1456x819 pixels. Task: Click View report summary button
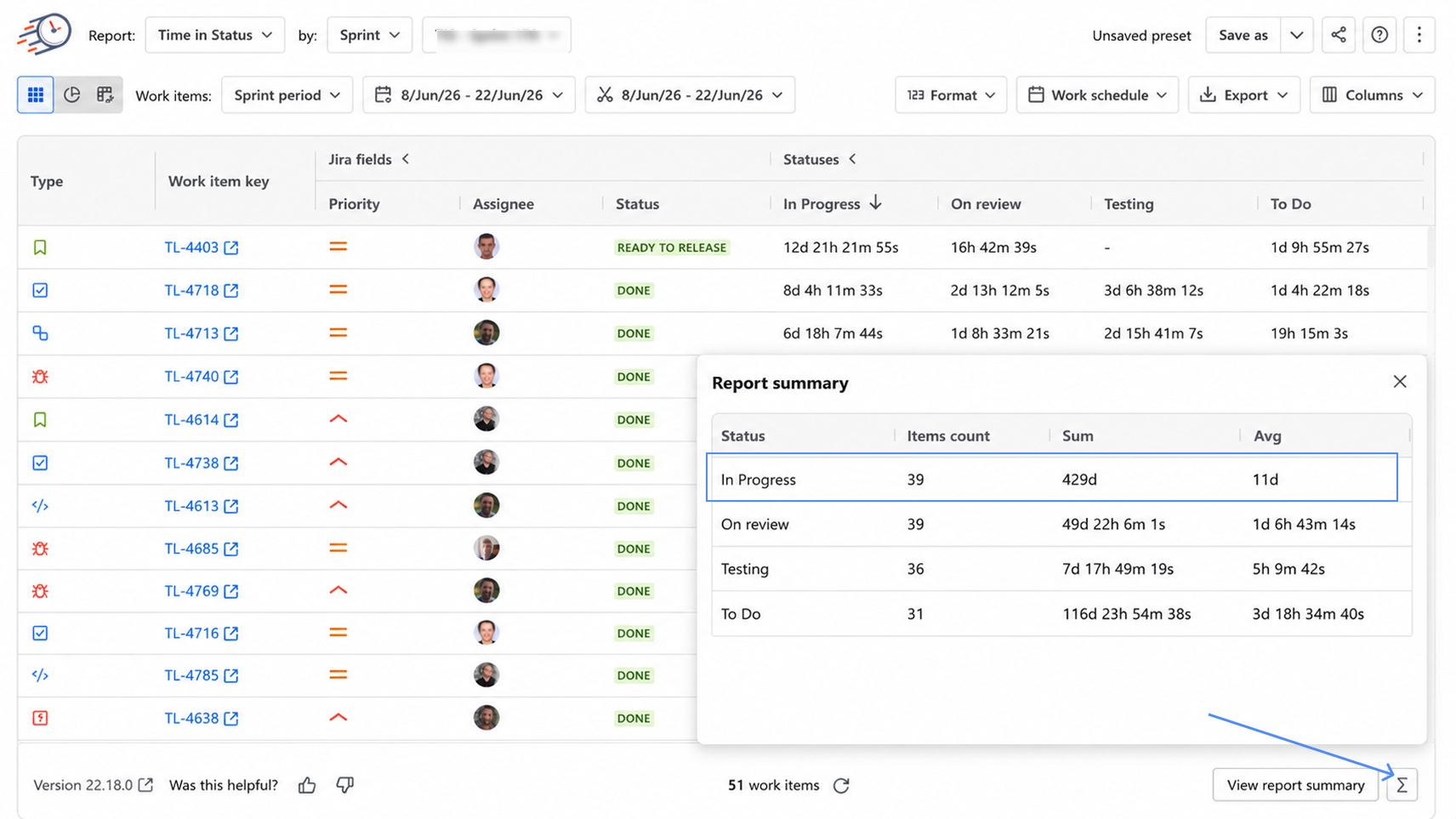1295,785
